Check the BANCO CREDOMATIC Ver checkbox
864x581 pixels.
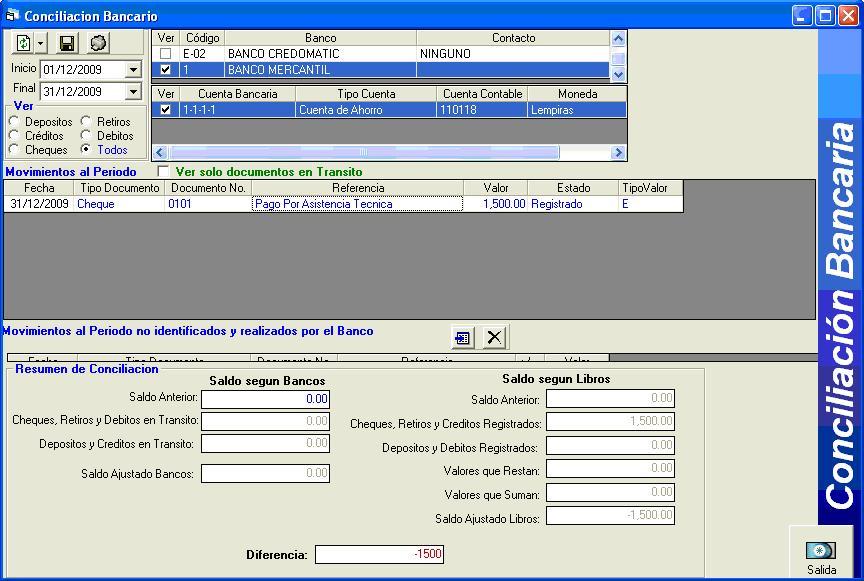(165, 53)
